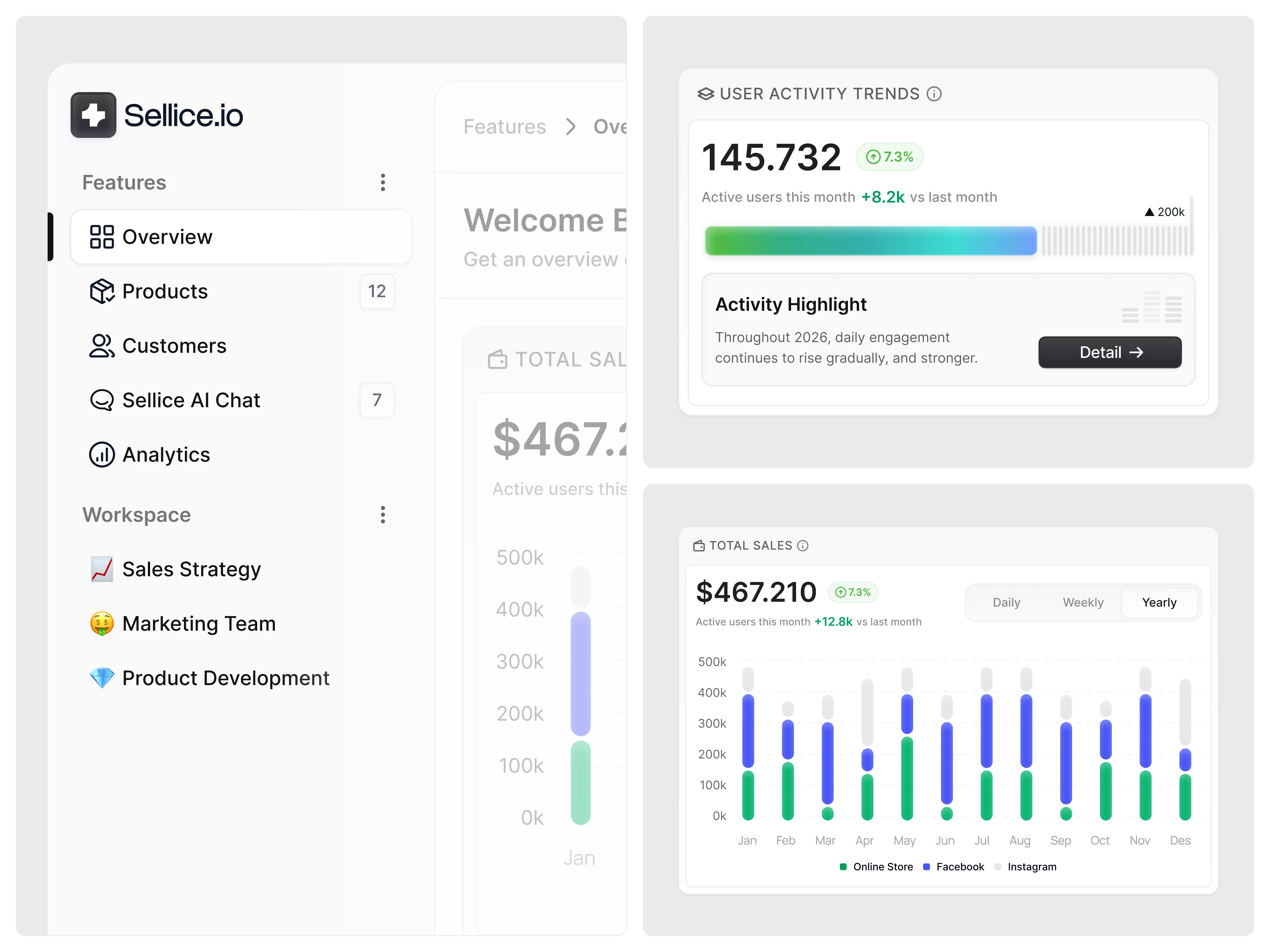Click the Sellice AI Chat bubble icon
This screenshot has height=952, width=1270.
tap(102, 400)
